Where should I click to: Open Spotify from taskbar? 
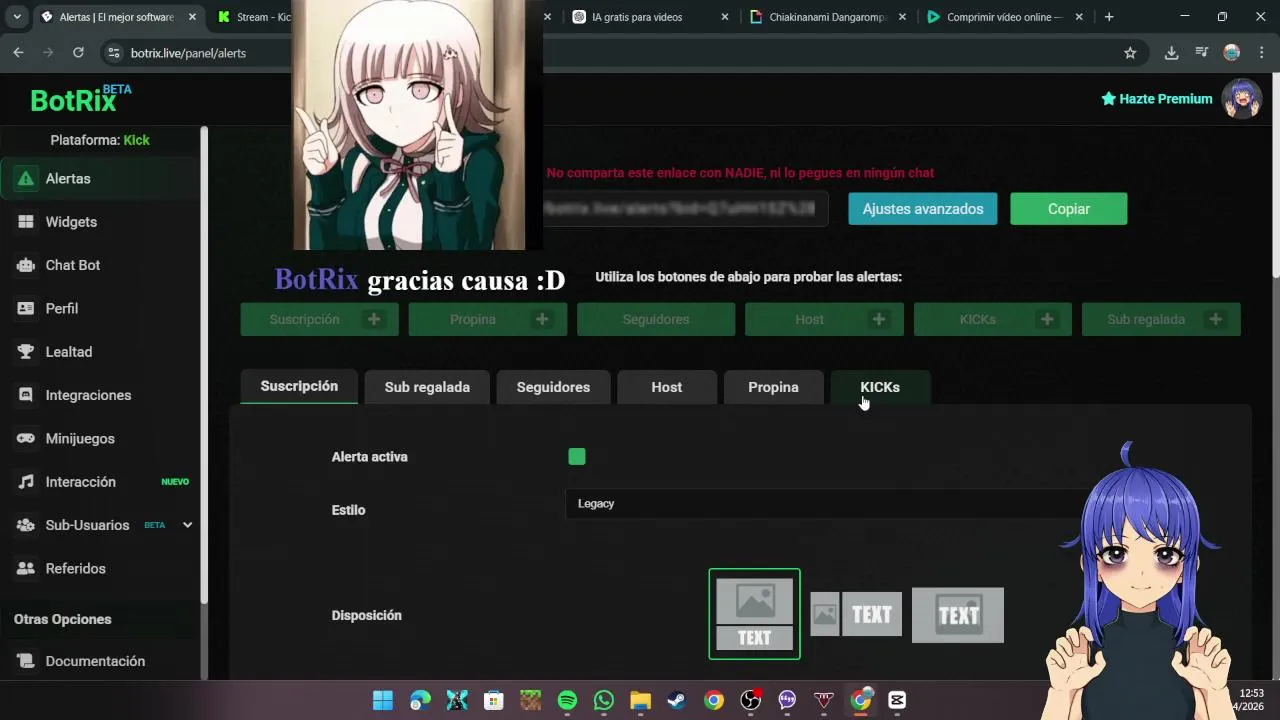coord(567,700)
